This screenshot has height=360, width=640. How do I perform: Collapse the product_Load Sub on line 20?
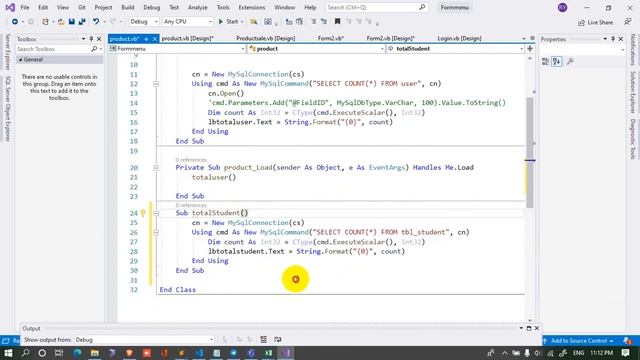click(x=156, y=168)
